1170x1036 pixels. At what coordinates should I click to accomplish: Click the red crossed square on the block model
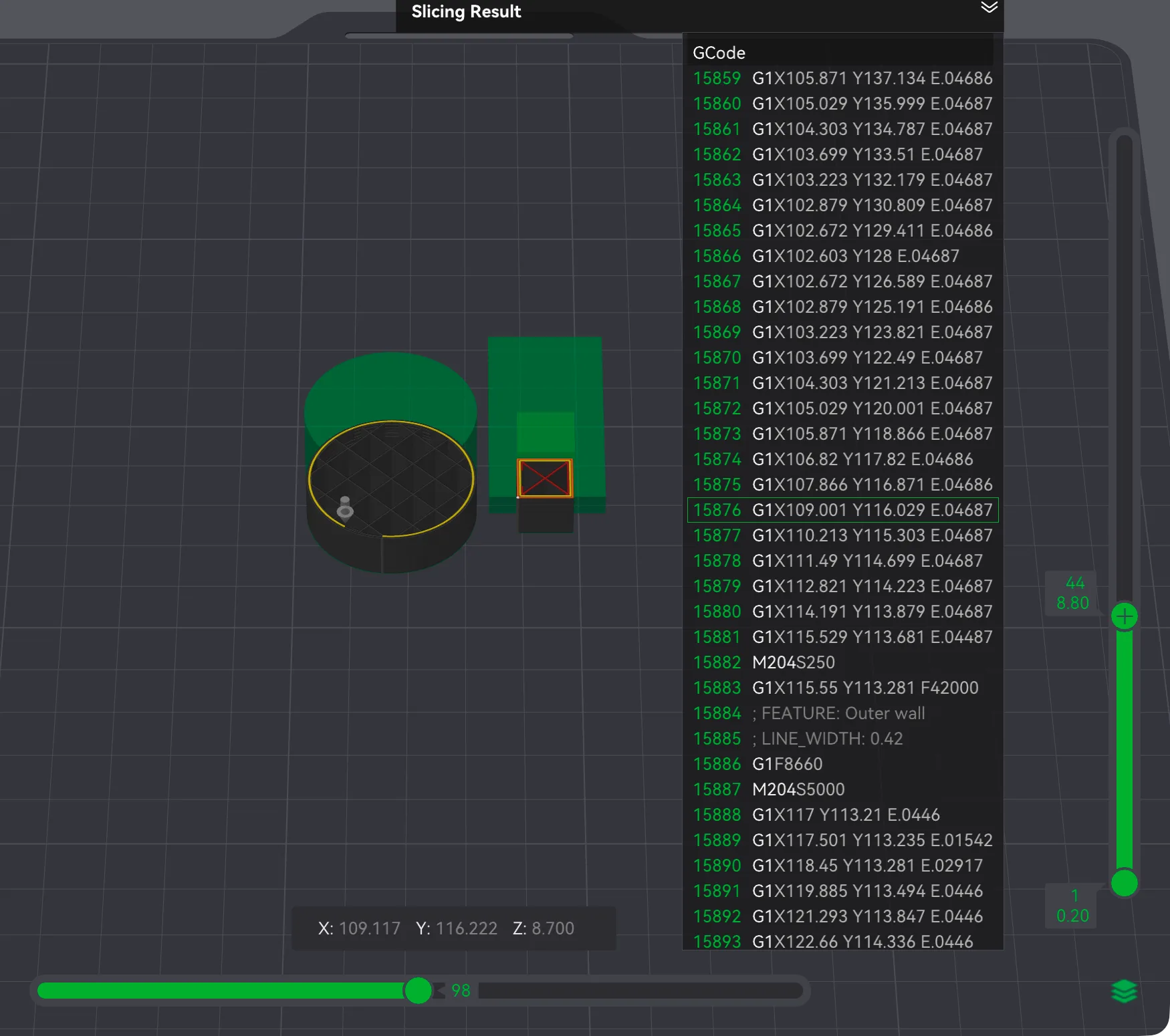click(x=545, y=478)
